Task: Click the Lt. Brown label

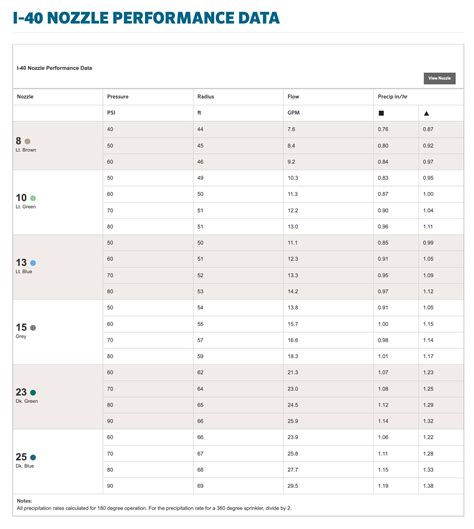Action: coord(26,150)
